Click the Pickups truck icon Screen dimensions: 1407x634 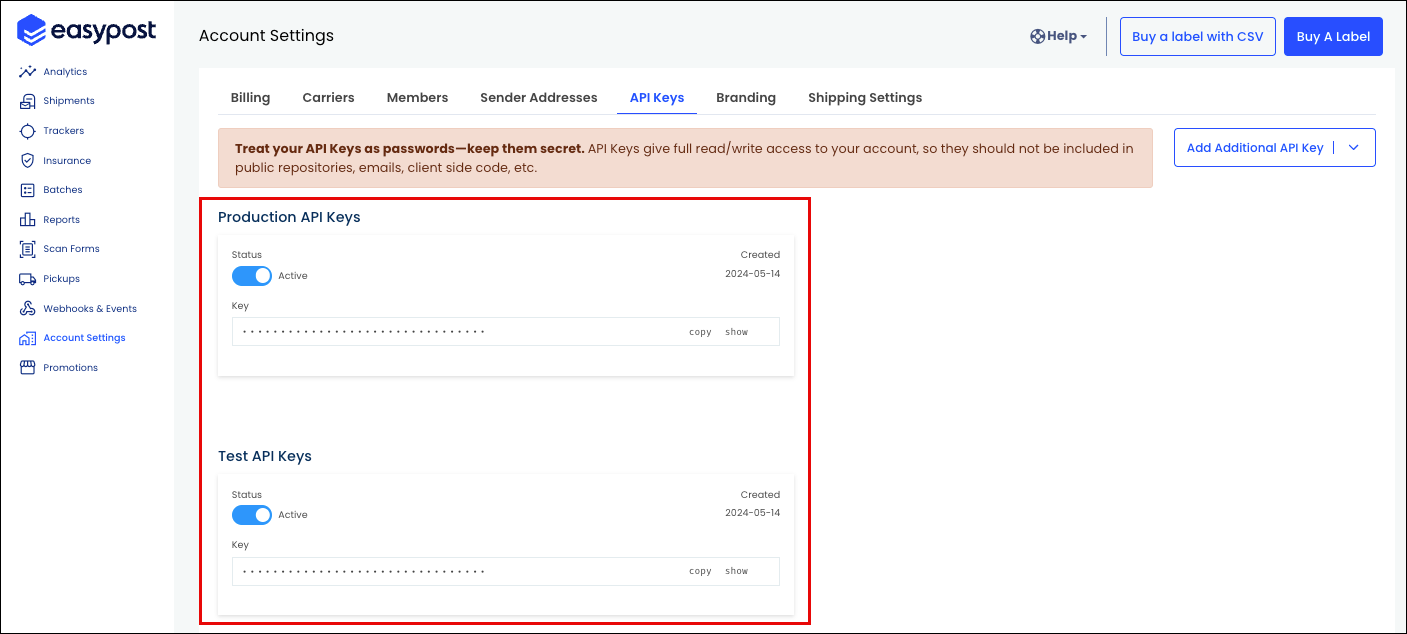click(x=27, y=279)
